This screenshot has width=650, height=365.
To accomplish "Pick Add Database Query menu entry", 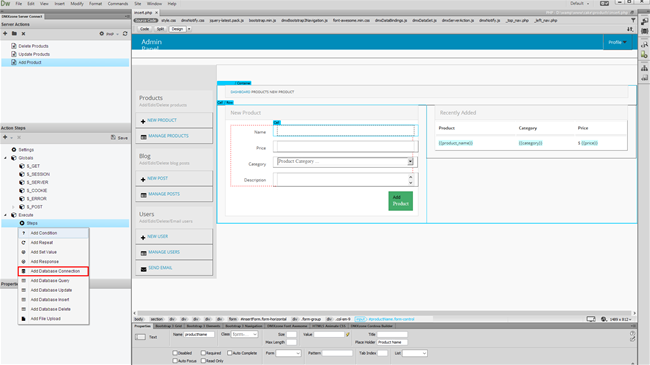I will [50, 281].
